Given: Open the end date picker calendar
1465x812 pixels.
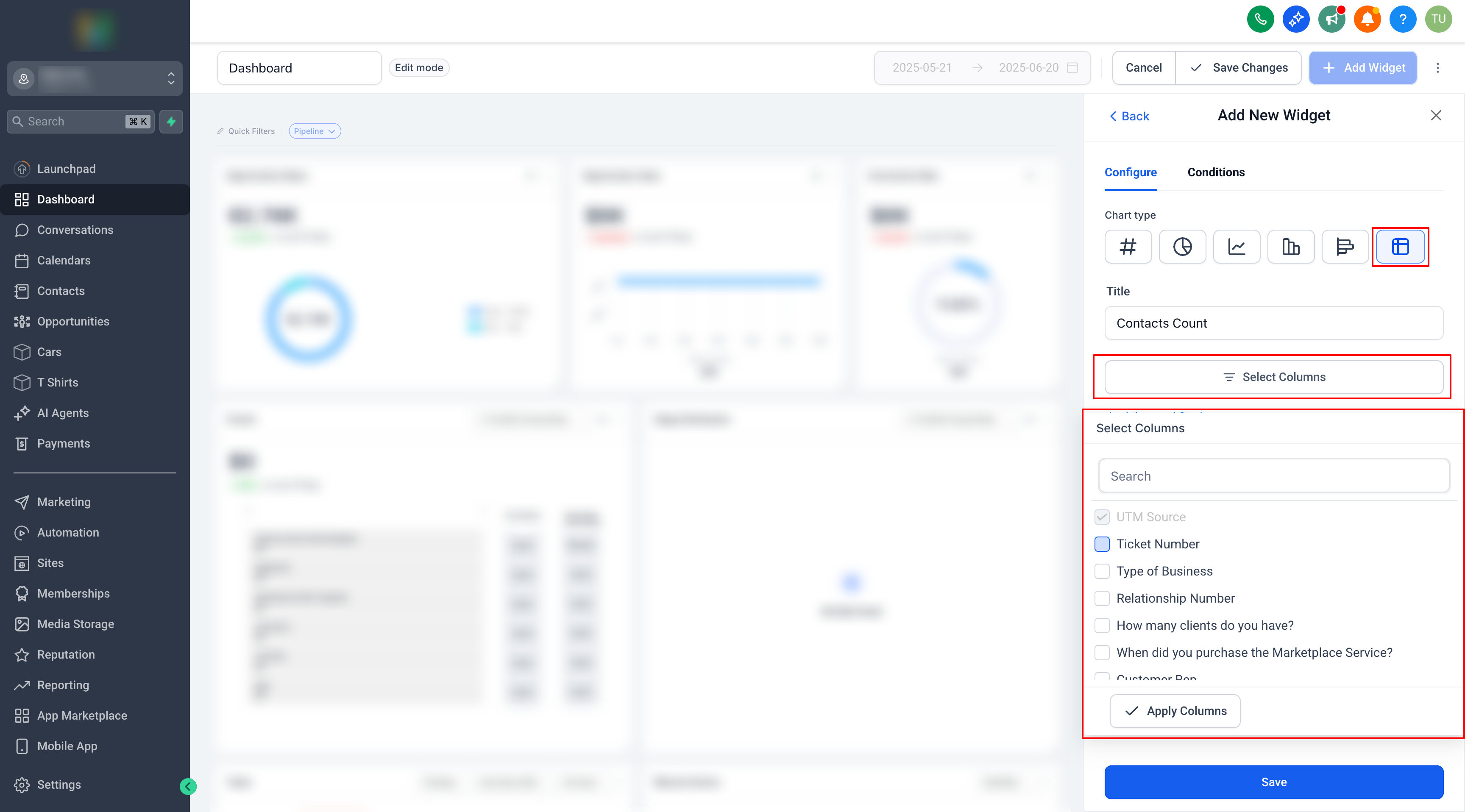Looking at the screenshot, I should (x=1072, y=68).
